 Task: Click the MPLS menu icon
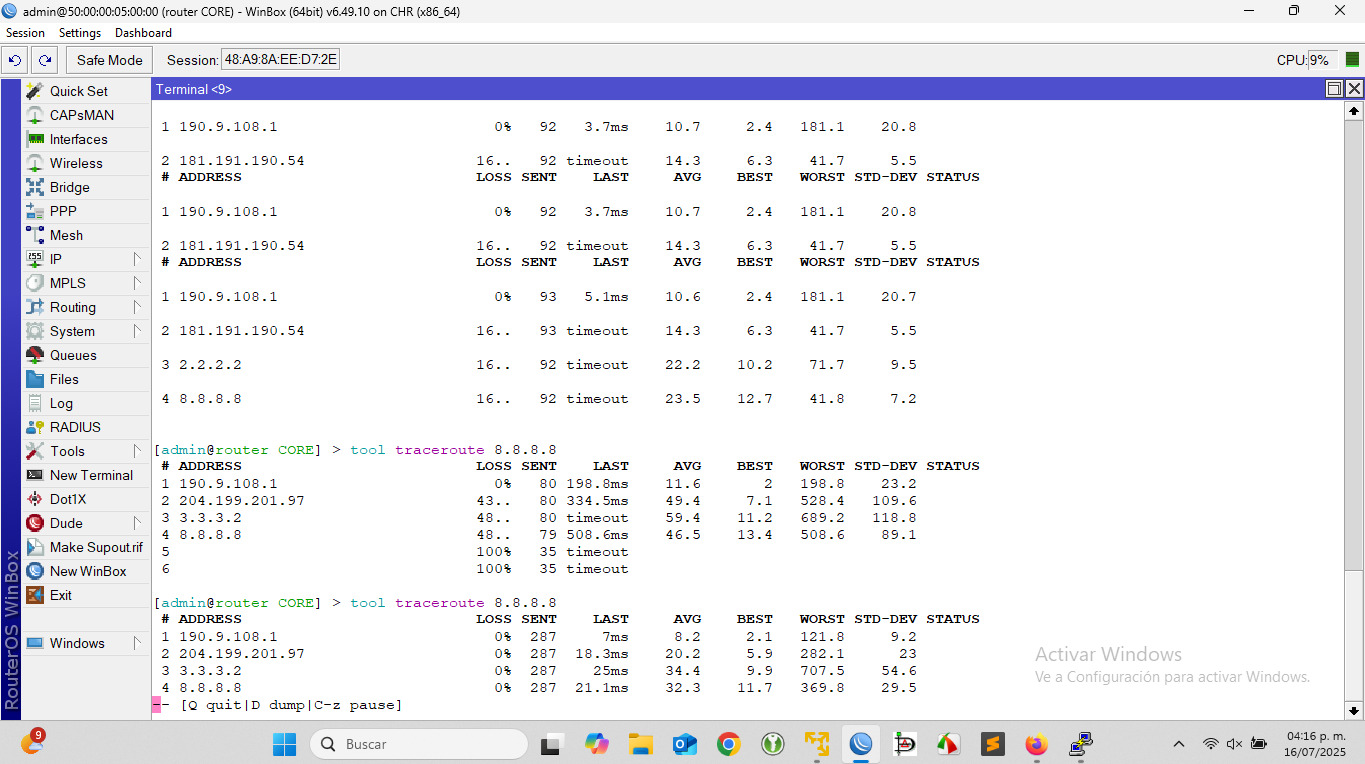tap(35, 283)
